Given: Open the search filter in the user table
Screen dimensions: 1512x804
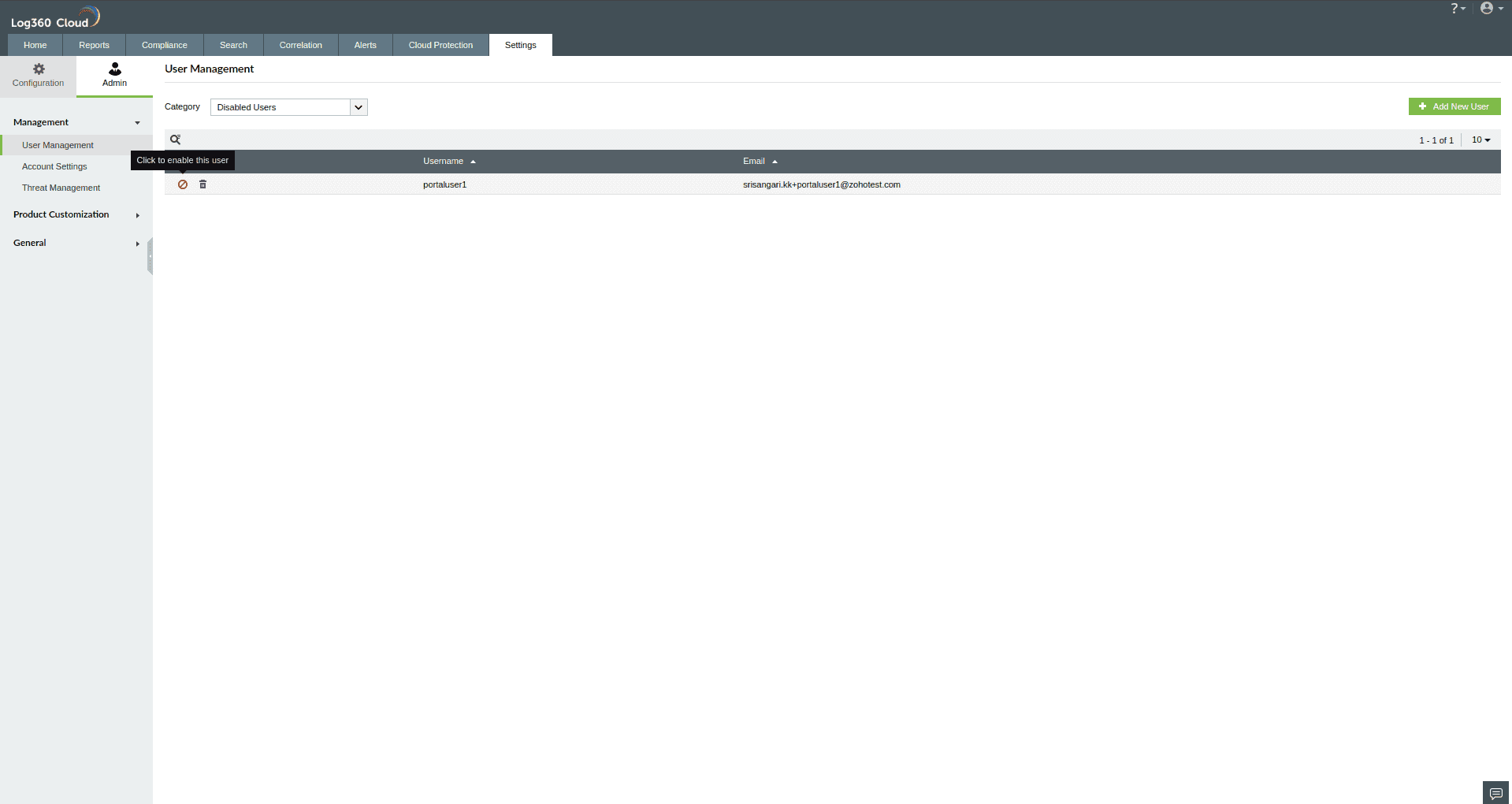Looking at the screenshot, I should [x=175, y=140].
